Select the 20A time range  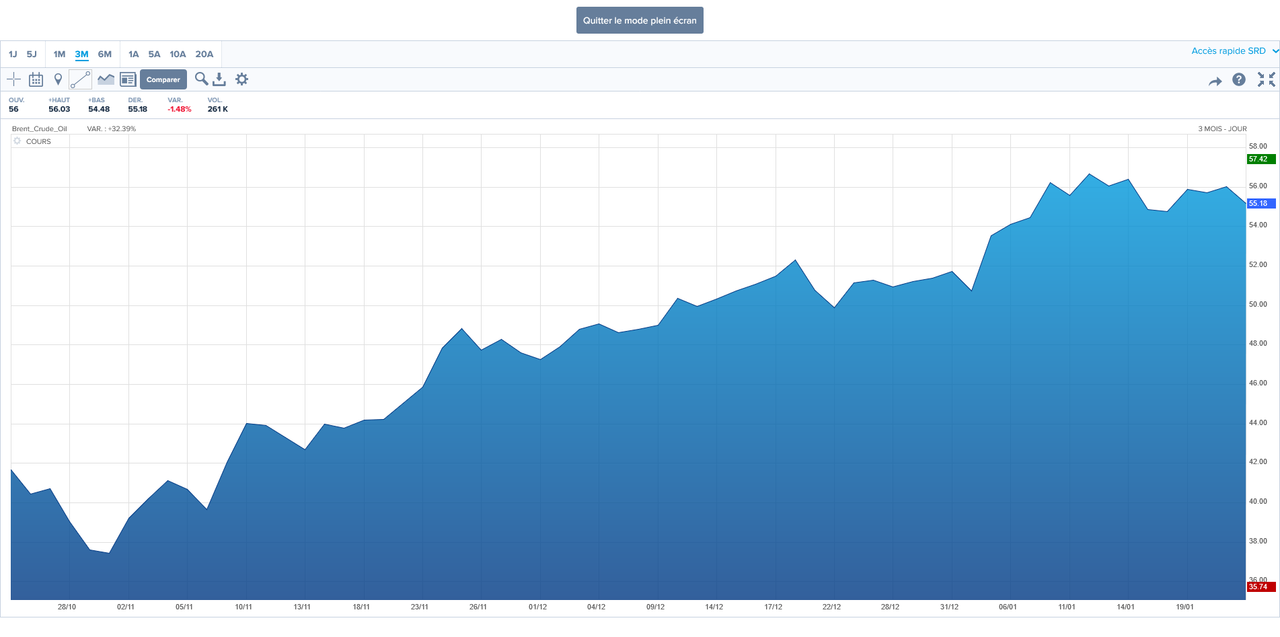pyautogui.click(x=204, y=54)
